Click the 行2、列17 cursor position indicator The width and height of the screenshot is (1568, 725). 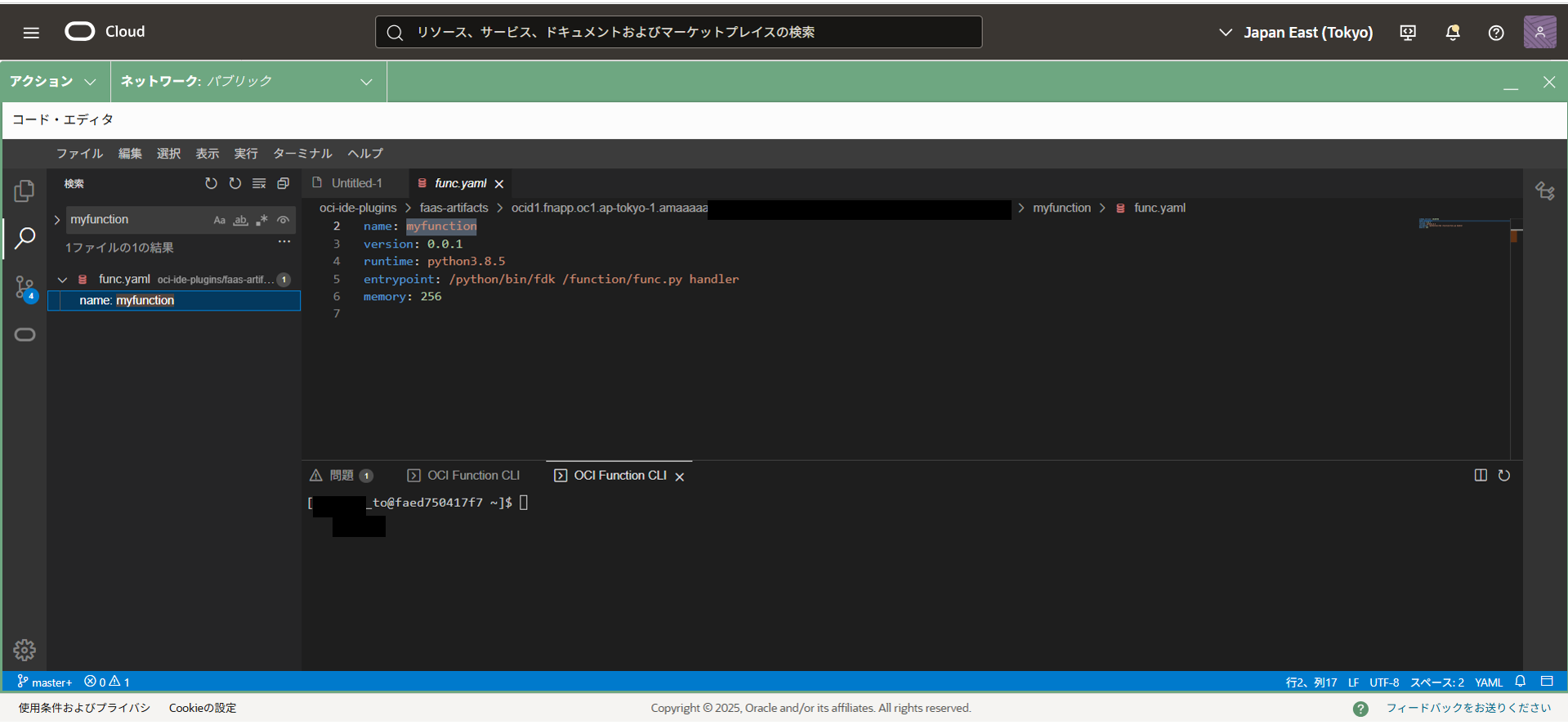click(1311, 682)
